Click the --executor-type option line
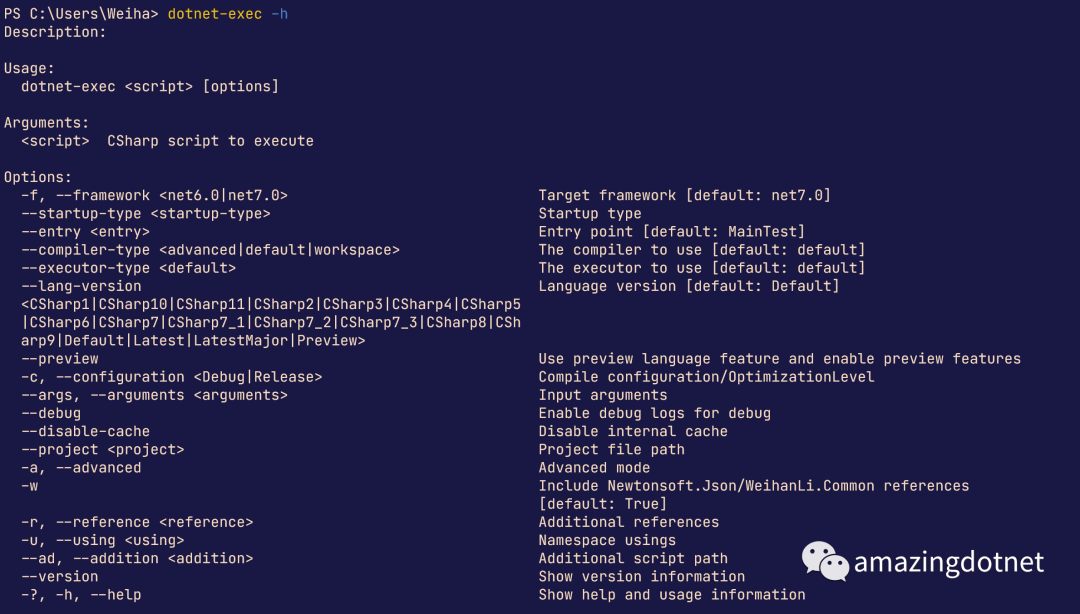The height and width of the screenshot is (614, 1080). click(x=128, y=268)
